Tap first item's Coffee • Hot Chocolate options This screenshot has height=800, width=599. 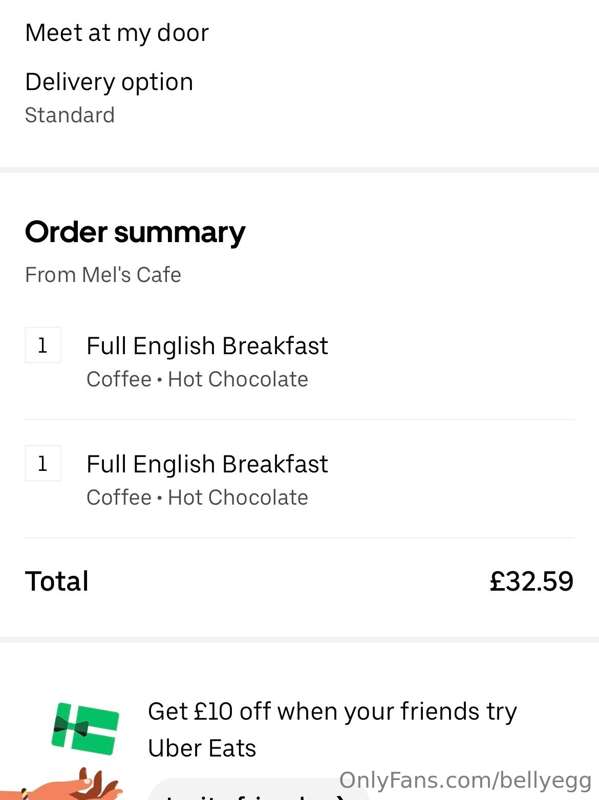[197, 379]
